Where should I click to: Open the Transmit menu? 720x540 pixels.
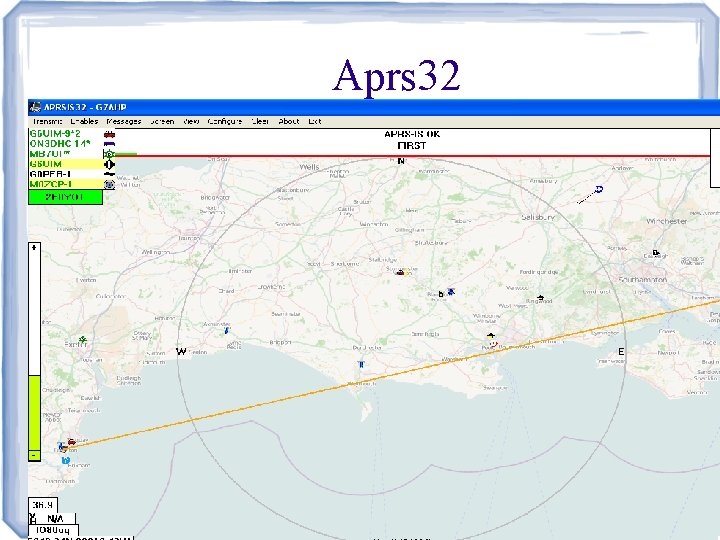(48, 122)
